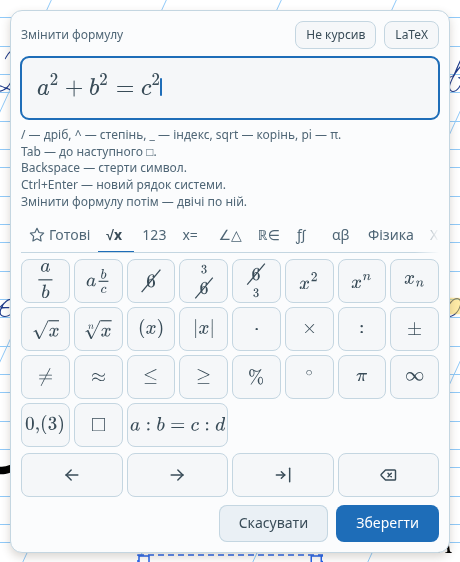The width and height of the screenshot is (460, 562).
Task: Insert the not equal sign
Action: tap(45, 377)
